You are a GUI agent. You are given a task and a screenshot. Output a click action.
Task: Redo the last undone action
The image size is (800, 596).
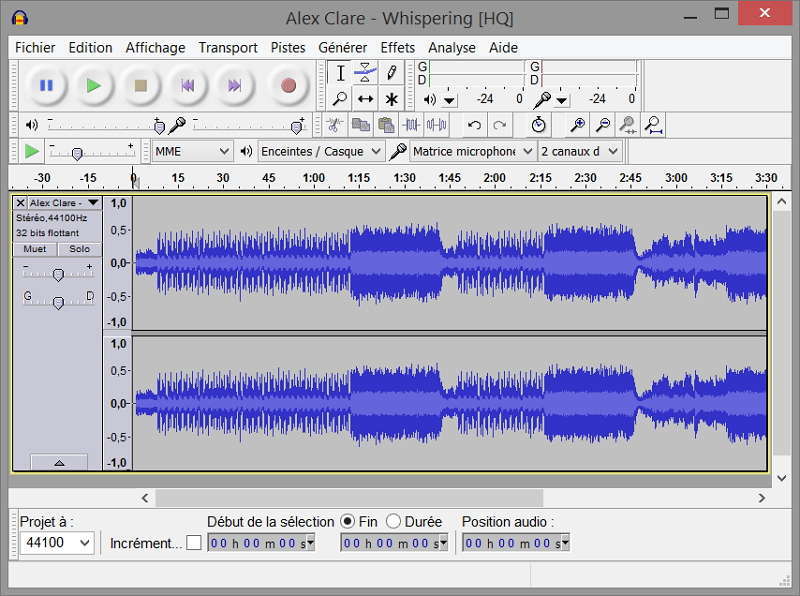(x=500, y=125)
